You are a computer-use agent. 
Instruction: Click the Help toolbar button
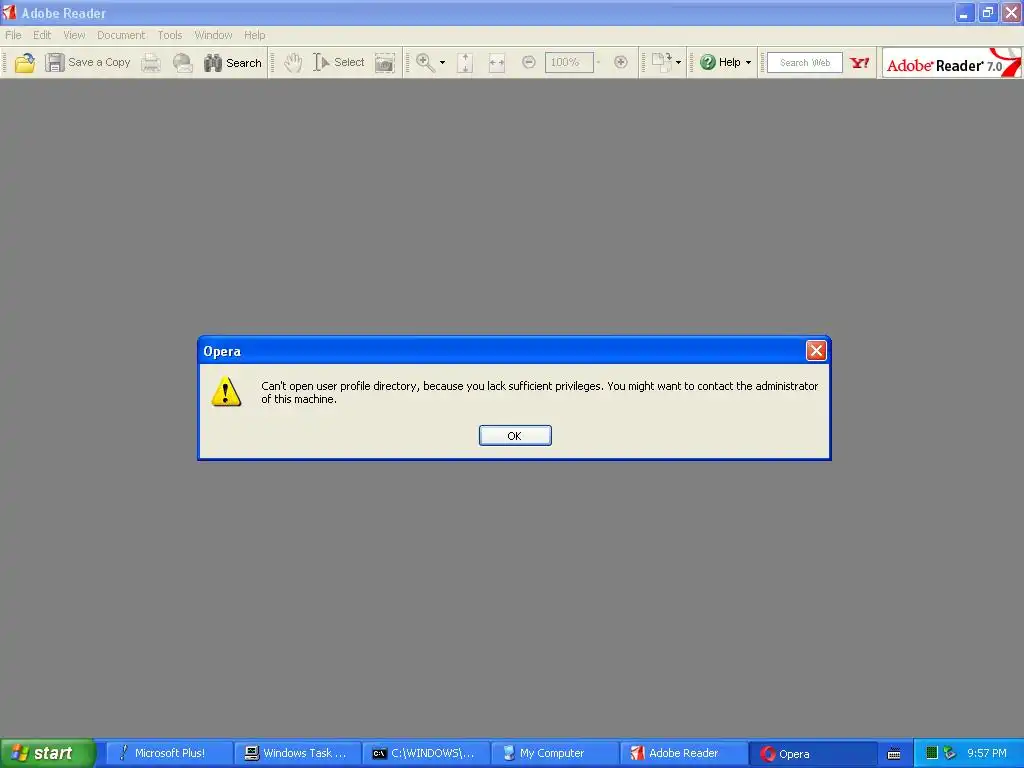720,63
